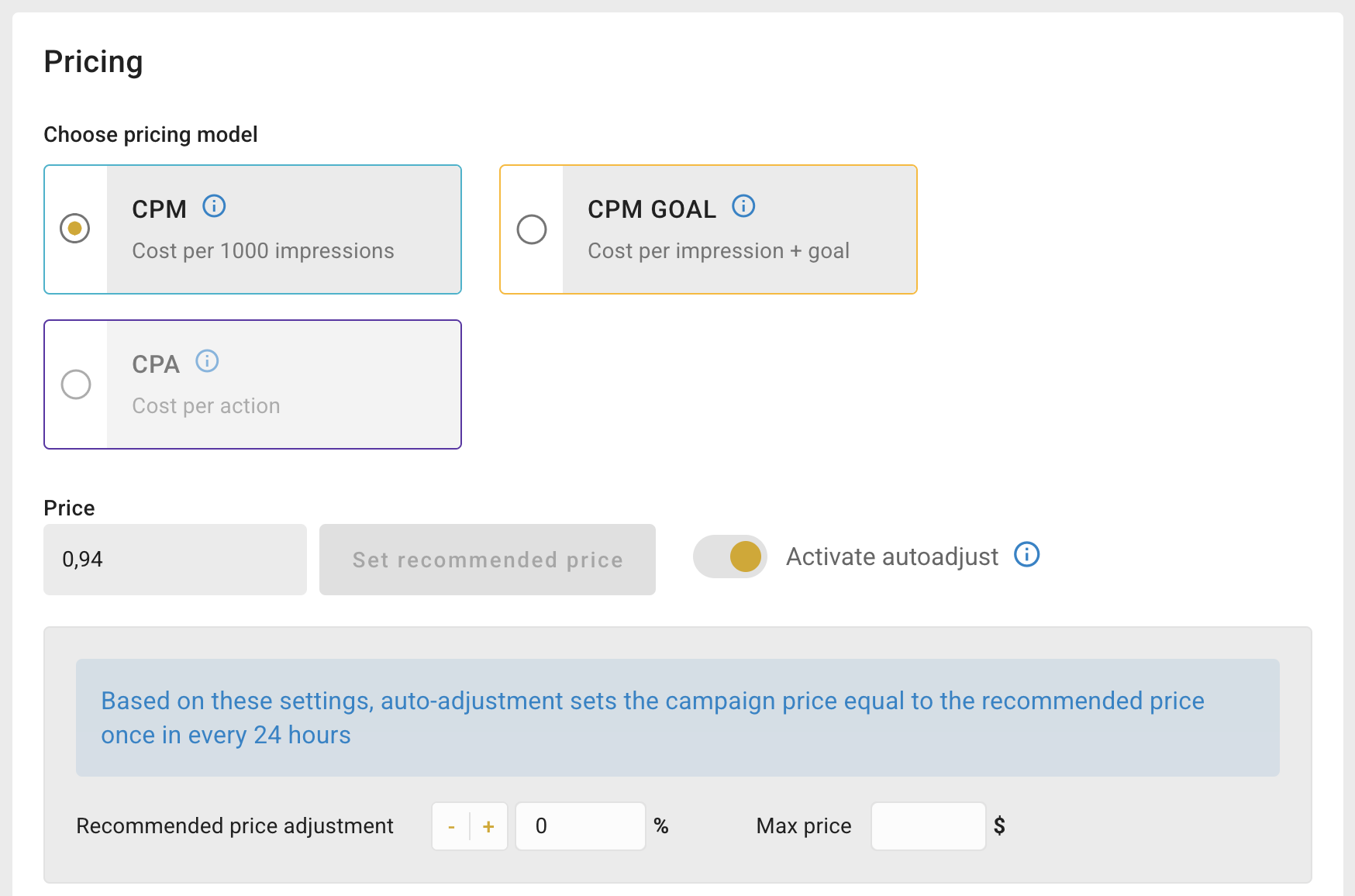Click the 'Cost per impression + goal' text
This screenshot has height=896, width=1355.
(x=718, y=251)
